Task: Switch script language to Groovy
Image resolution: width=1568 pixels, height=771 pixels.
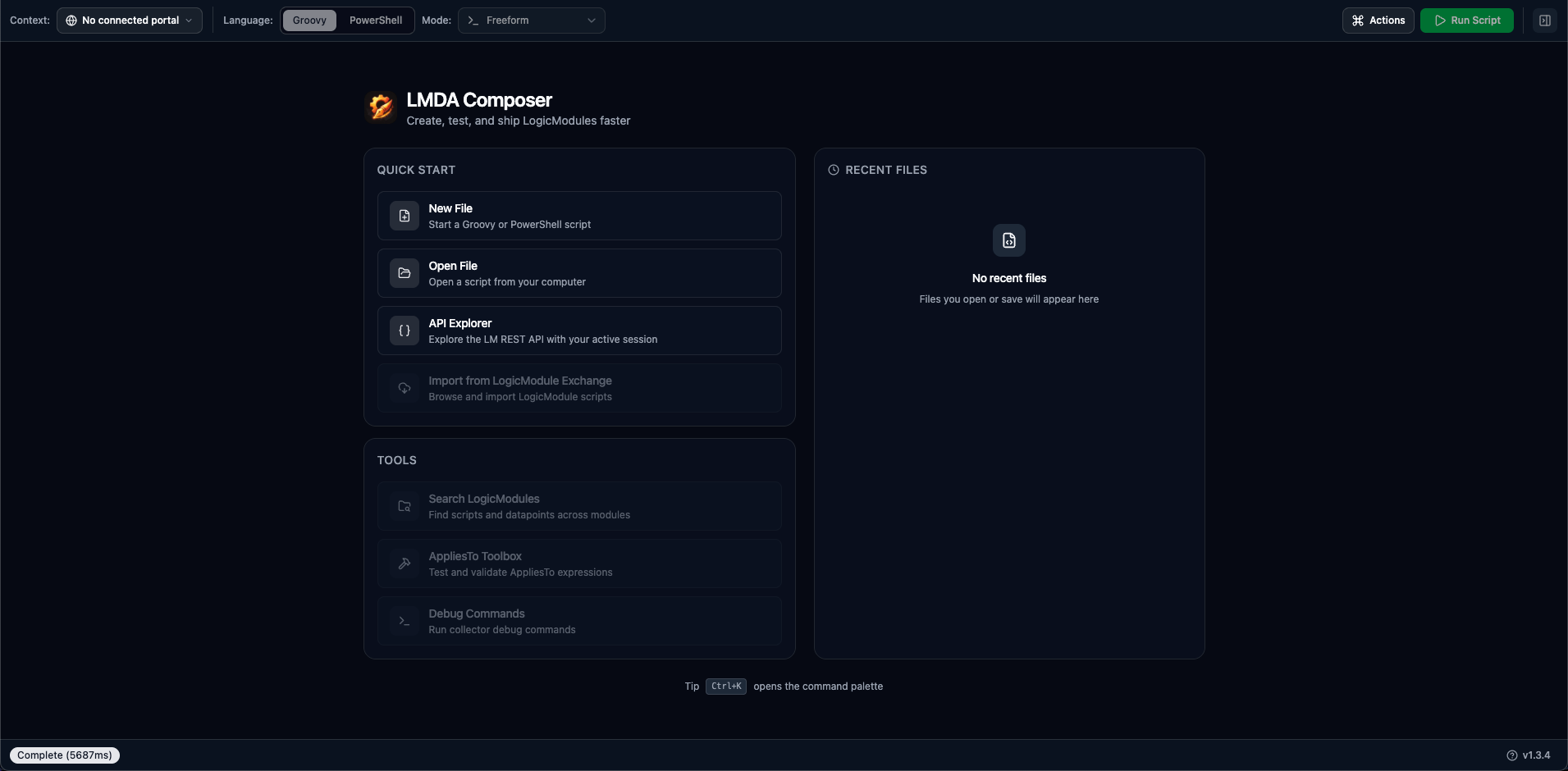Action: [309, 21]
